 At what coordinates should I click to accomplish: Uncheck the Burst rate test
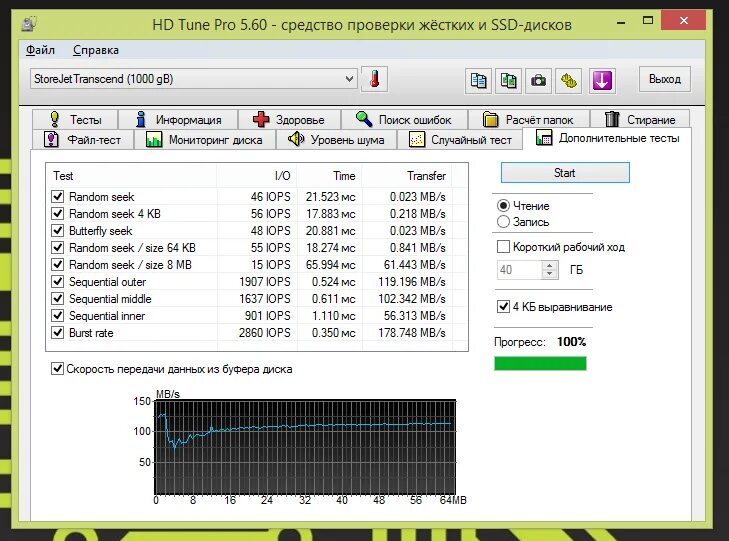pyautogui.click(x=58, y=333)
